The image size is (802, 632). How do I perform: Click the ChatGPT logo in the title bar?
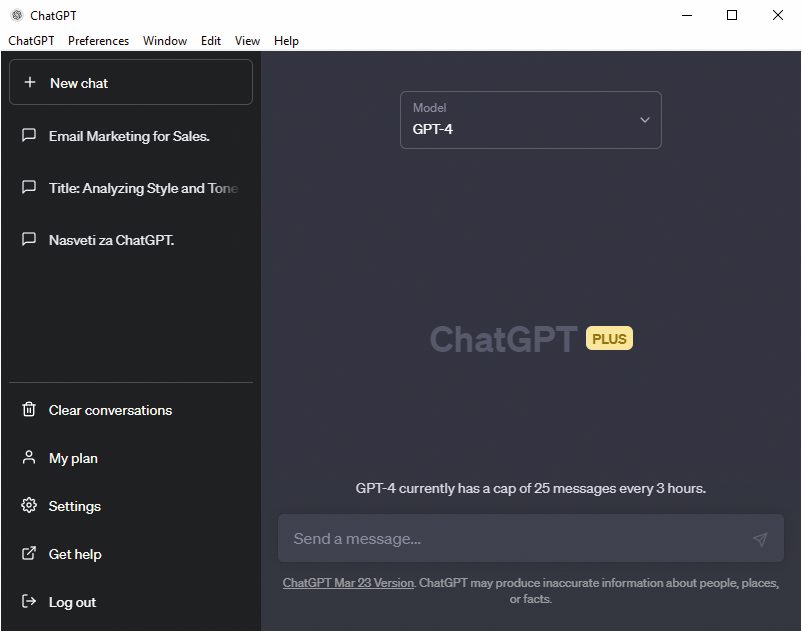point(17,15)
